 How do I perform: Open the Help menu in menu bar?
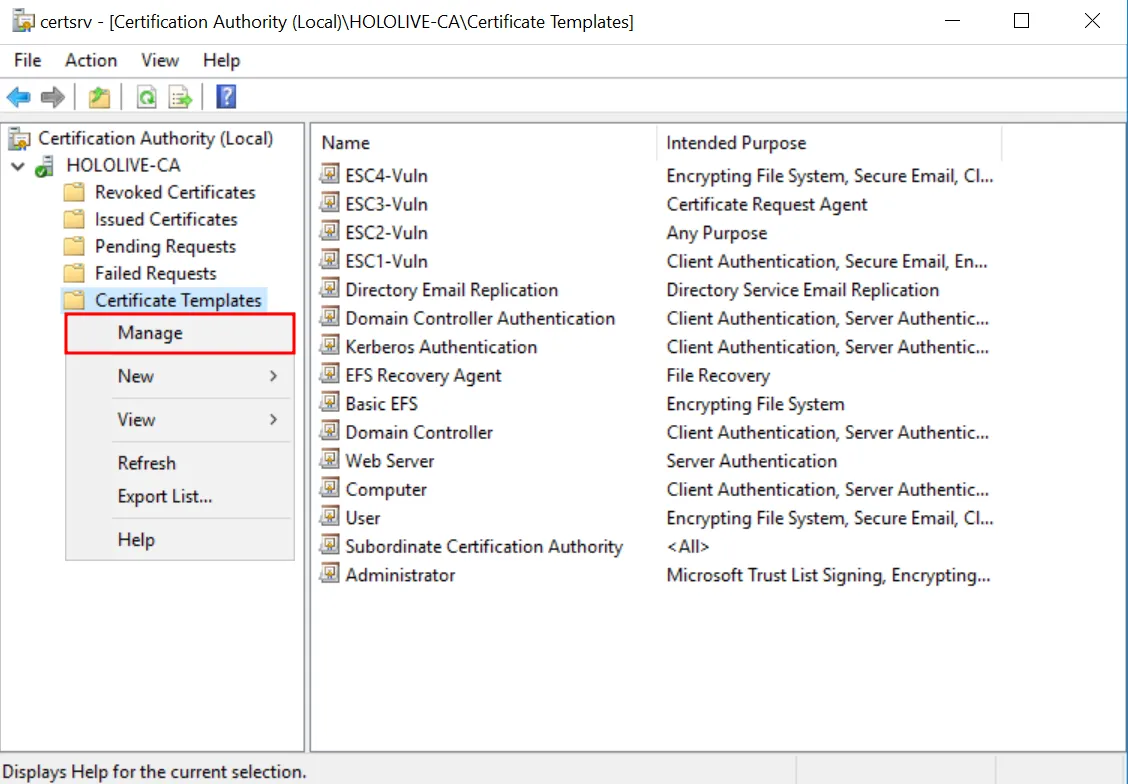[x=221, y=60]
